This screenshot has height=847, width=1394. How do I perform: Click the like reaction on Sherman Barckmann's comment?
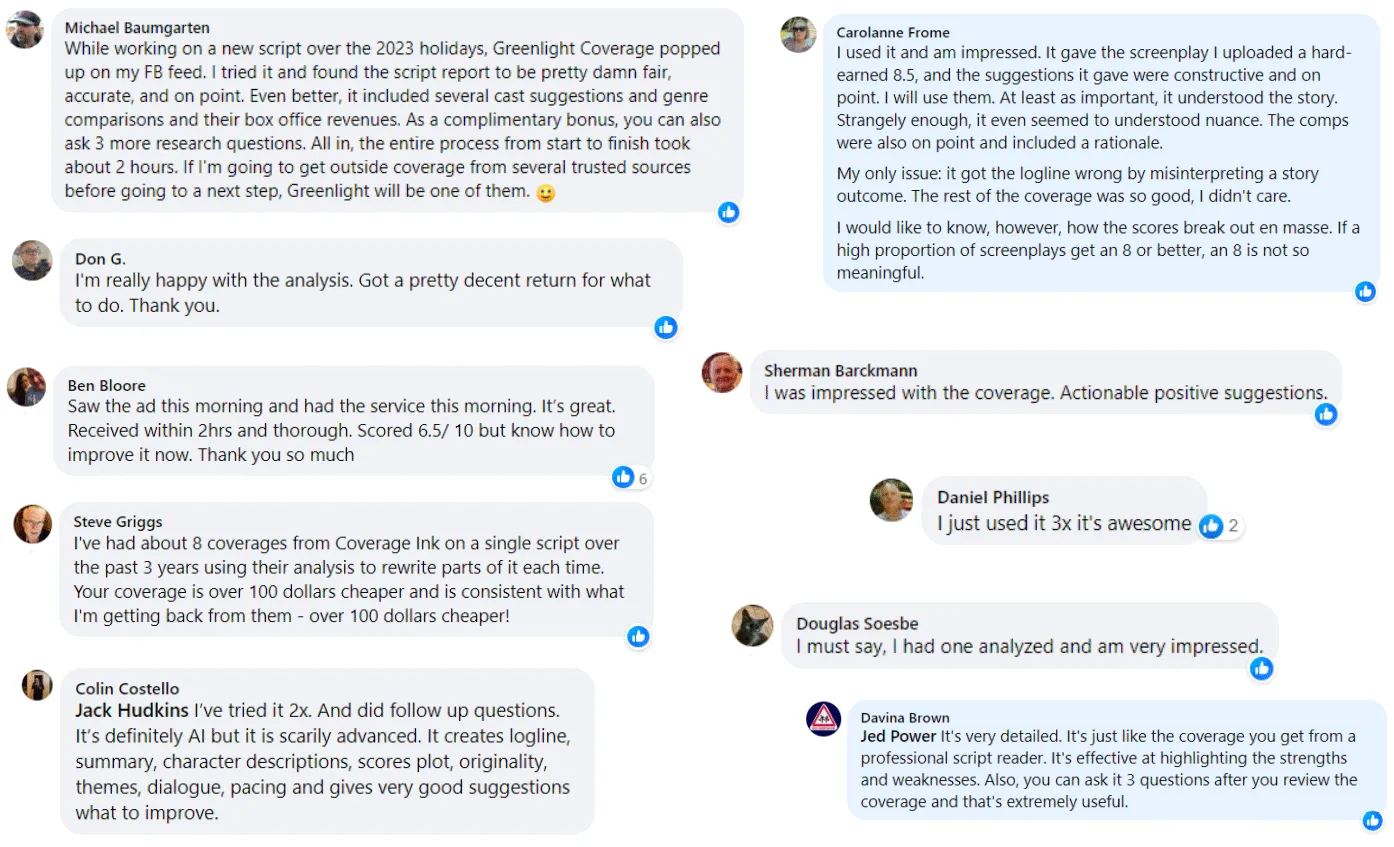point(1326,414)
